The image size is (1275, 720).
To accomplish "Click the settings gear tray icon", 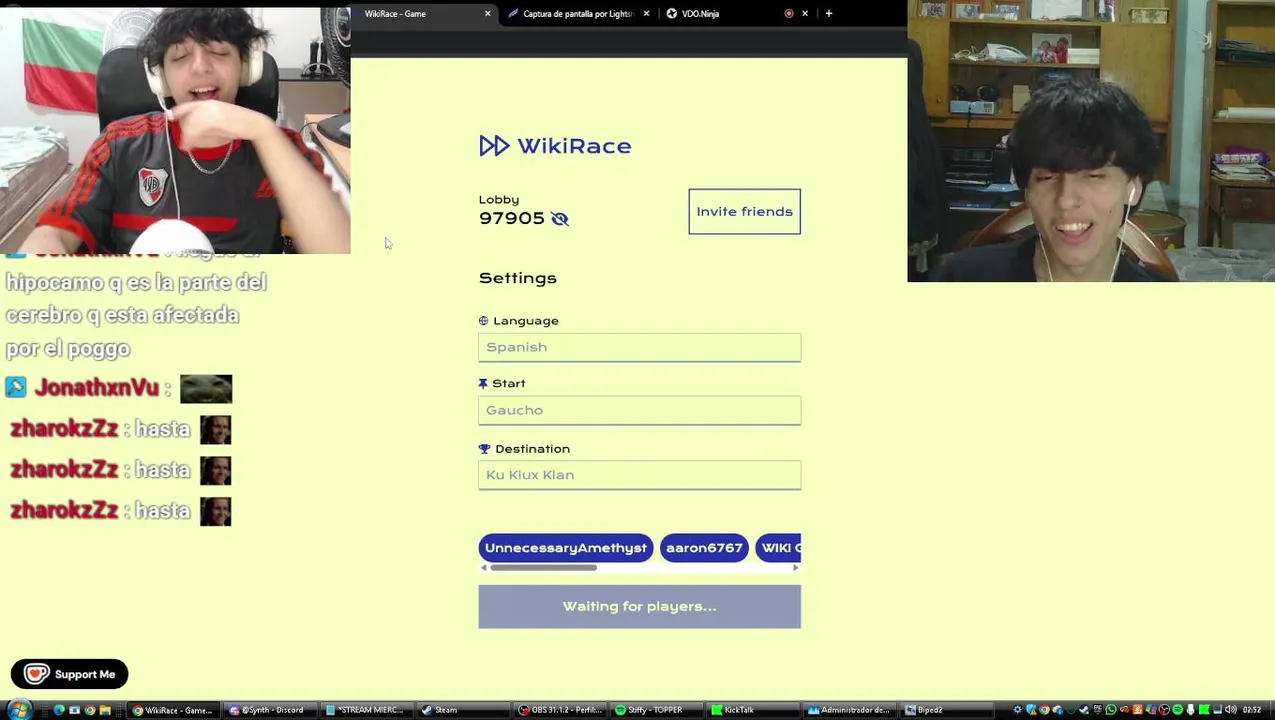I will (1018, 710).
